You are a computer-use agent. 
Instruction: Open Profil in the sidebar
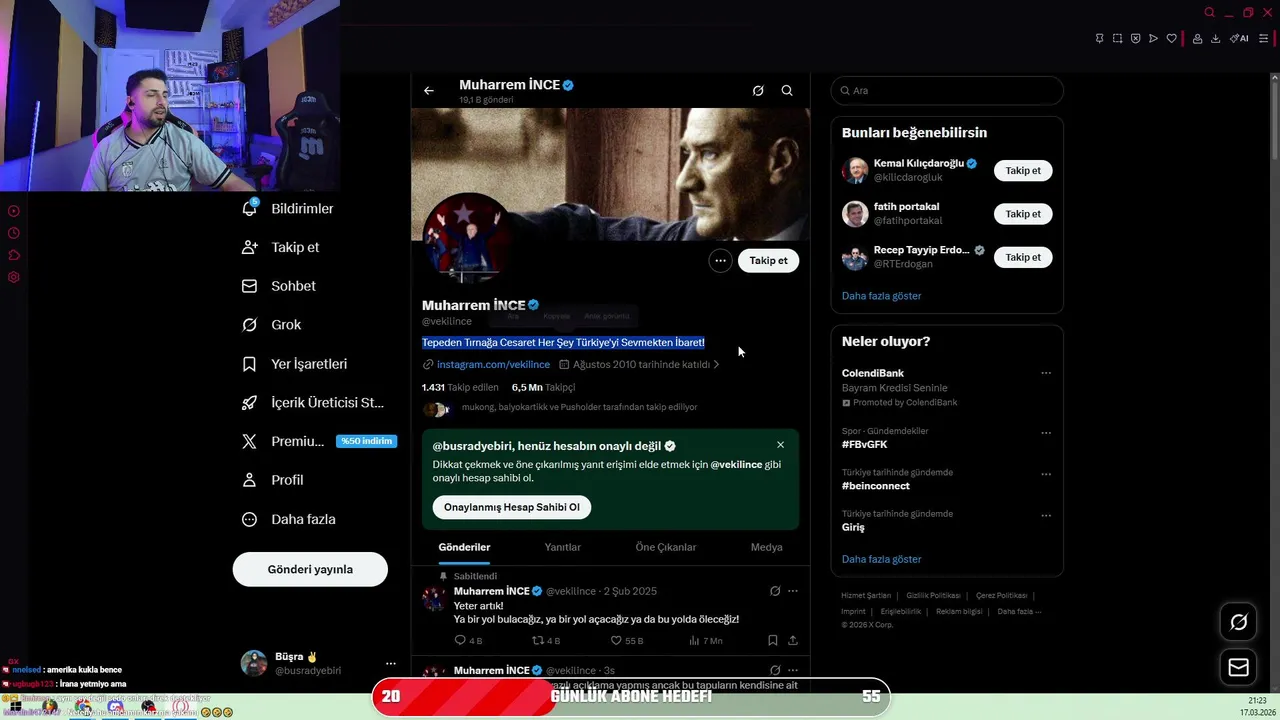pyautogui.click(x=272, y=480)
